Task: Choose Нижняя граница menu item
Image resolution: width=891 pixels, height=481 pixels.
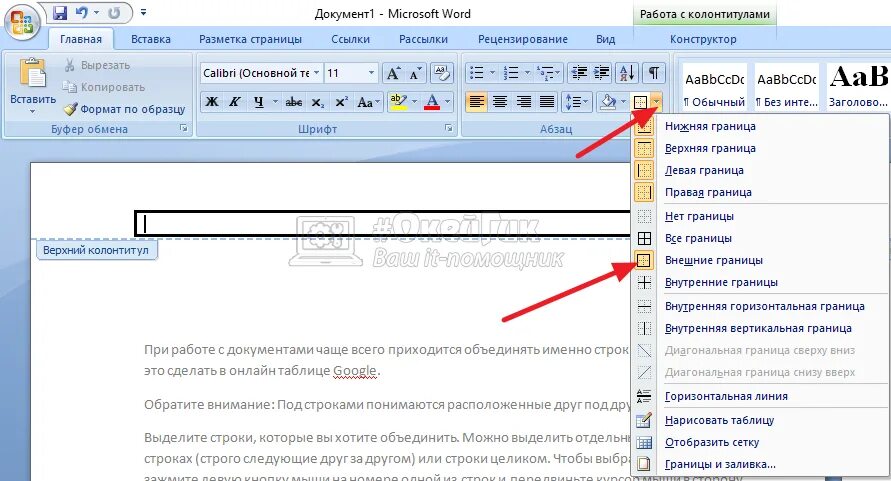Action: click(x=760, y=126)
